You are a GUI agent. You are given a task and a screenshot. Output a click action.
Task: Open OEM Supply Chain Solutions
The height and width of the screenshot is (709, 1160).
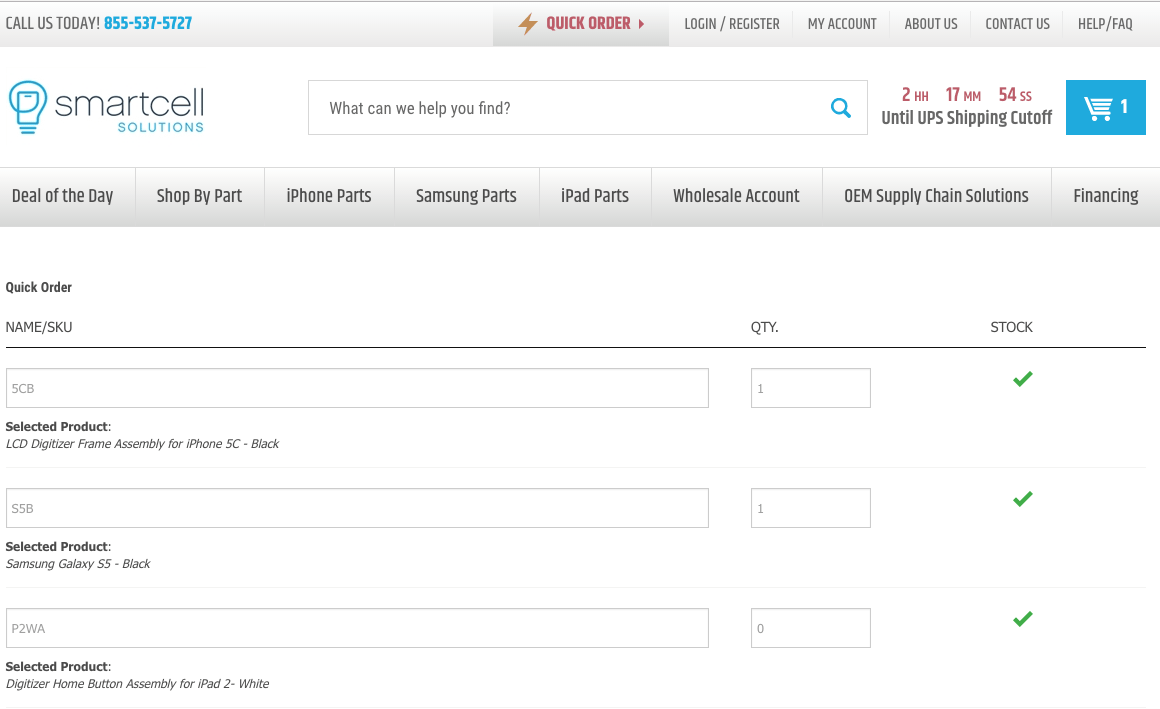point(936,196)
